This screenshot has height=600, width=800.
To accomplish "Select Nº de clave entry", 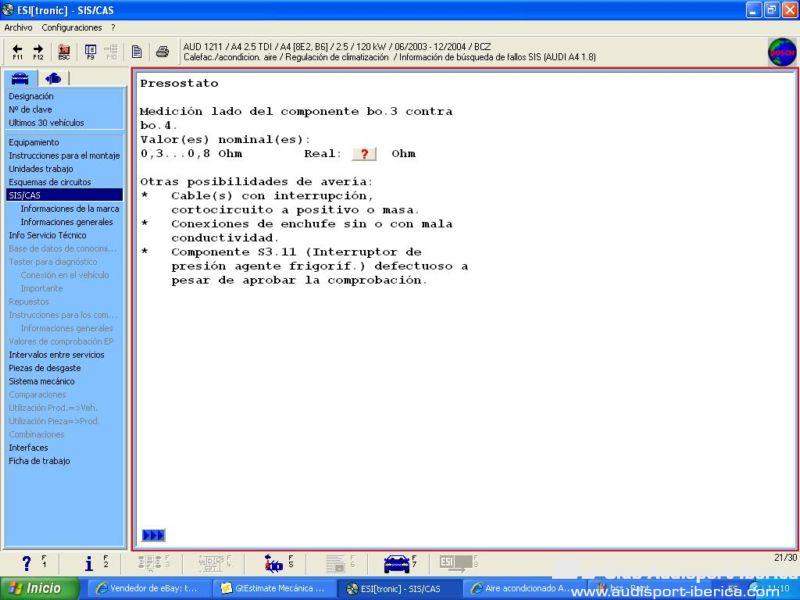I will 30,109.
